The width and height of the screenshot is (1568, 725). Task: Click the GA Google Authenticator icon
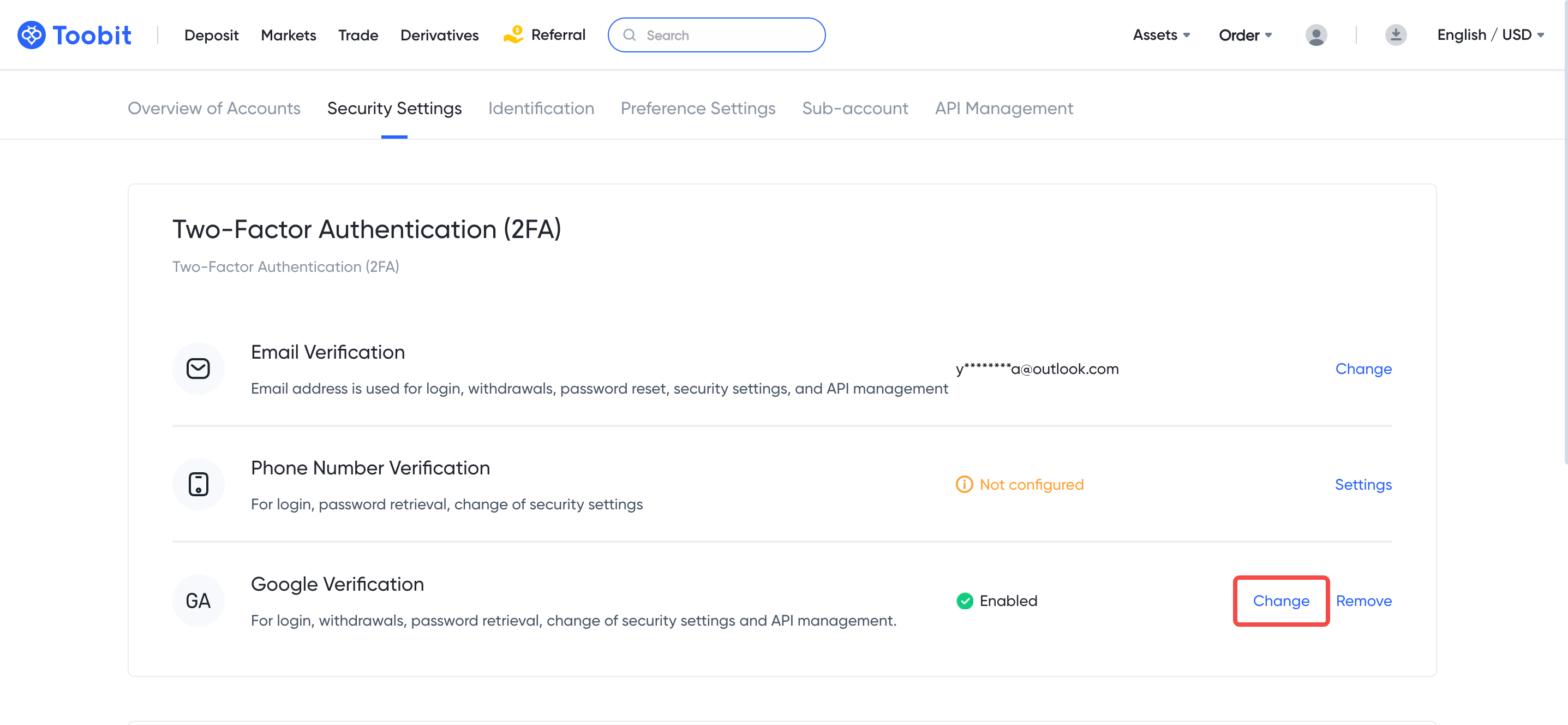pos(198,600)
